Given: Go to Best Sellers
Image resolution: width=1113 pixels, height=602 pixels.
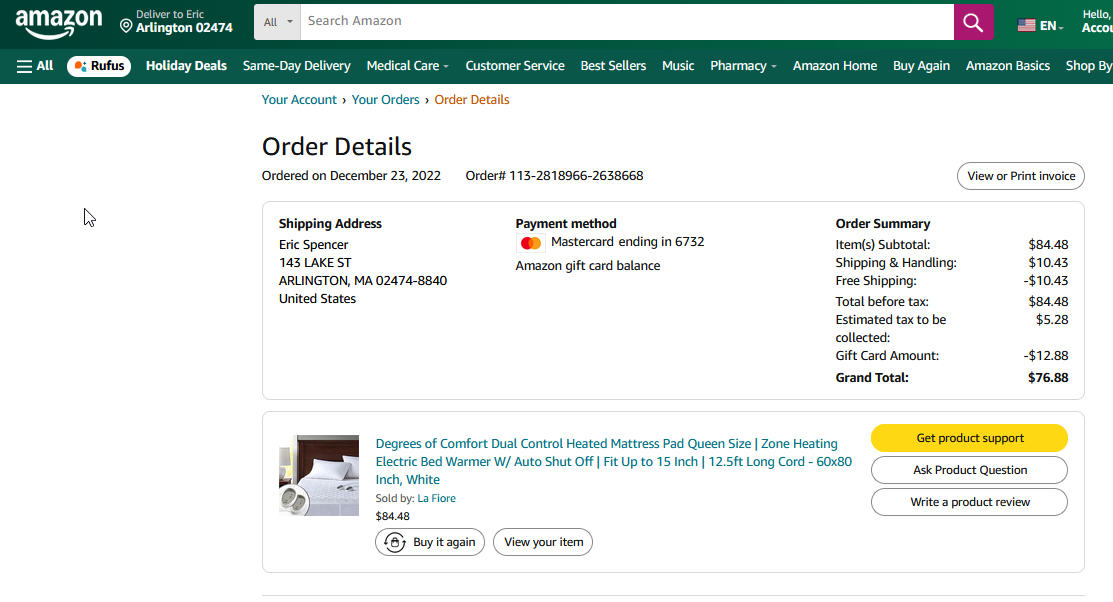Looking at the screenshot, I should [x=613, y=66].
